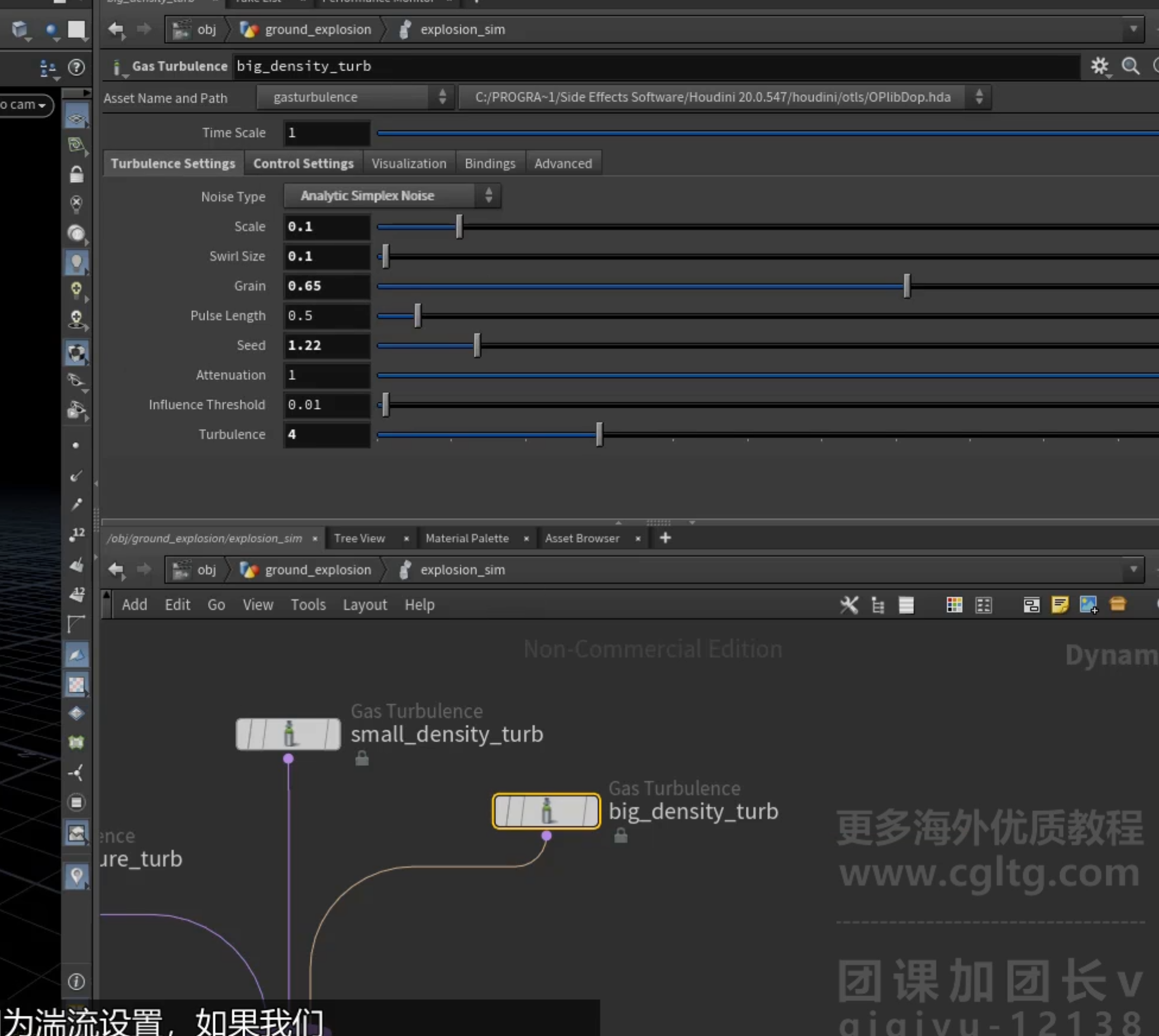
Task: Switch to the Control Settings tab
Action: tap(303, 164)
